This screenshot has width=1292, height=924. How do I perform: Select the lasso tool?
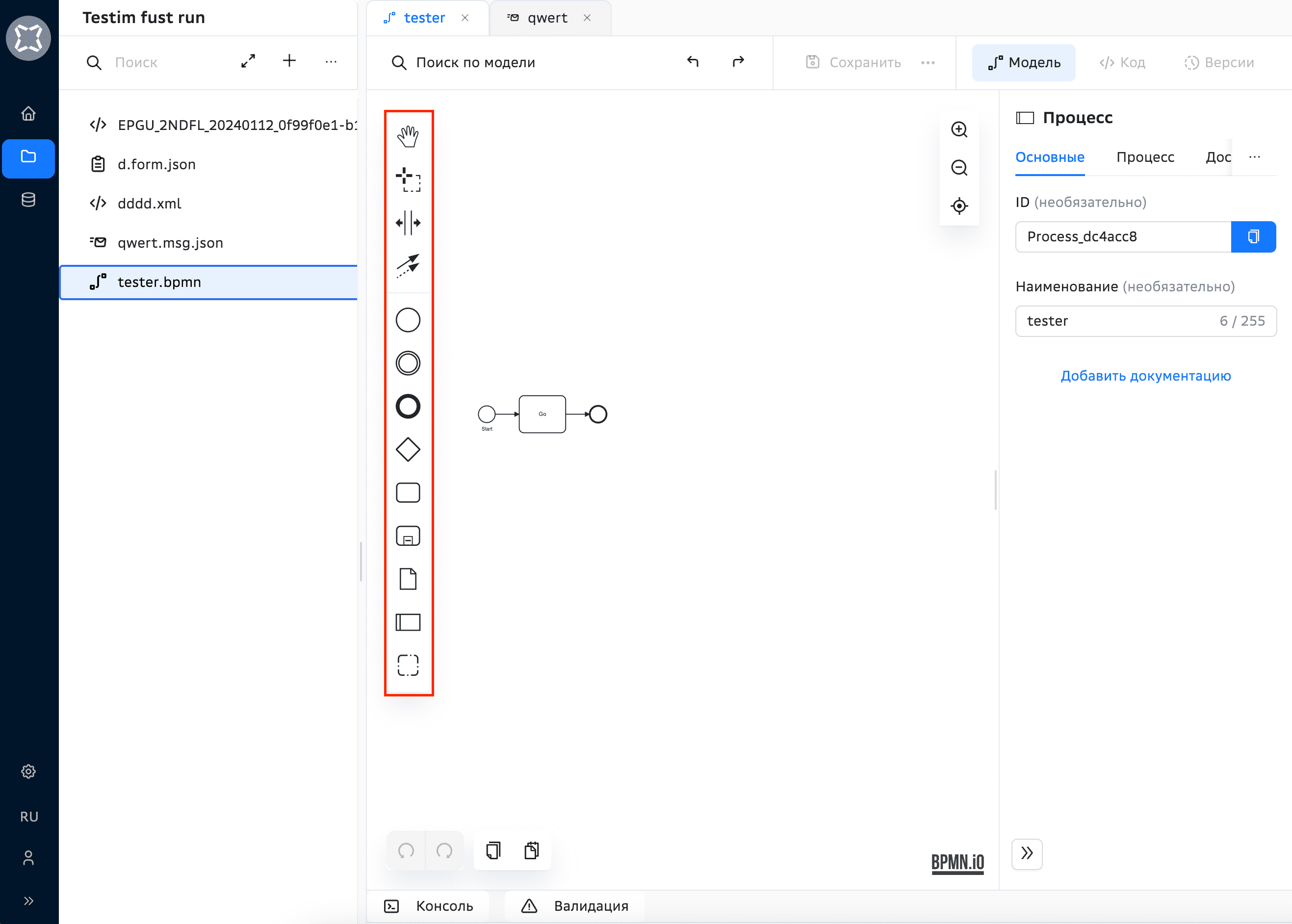tap(407, 179)
